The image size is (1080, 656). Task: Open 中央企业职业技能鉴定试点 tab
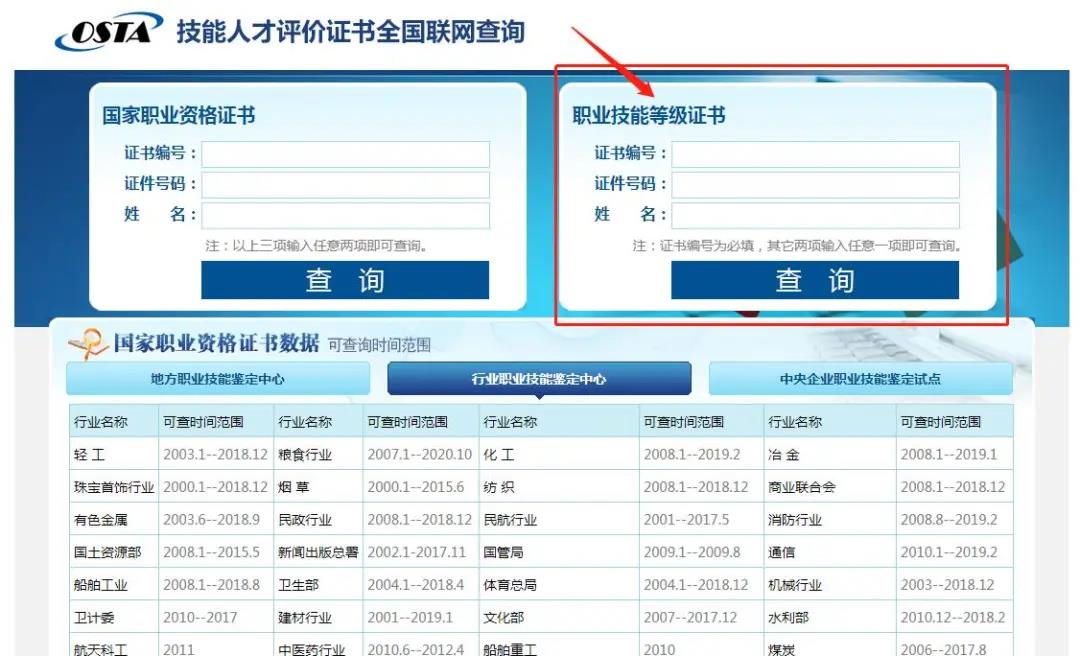(x=860, y=379)
